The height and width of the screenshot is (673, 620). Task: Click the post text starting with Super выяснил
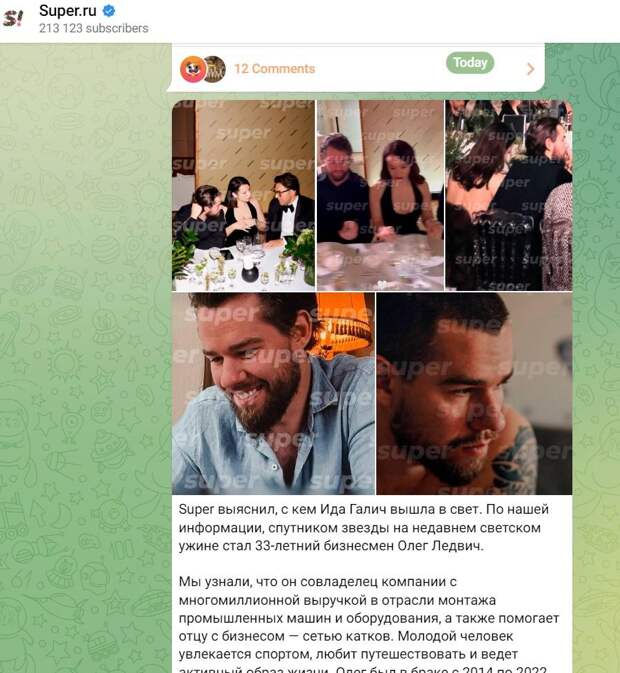[x=363, y=527]
